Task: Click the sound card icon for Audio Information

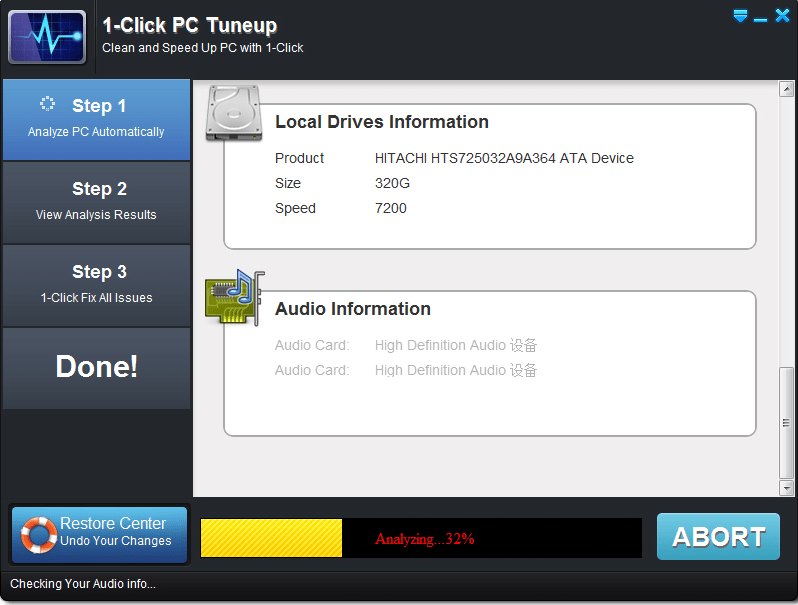Action: click(235, 298)
